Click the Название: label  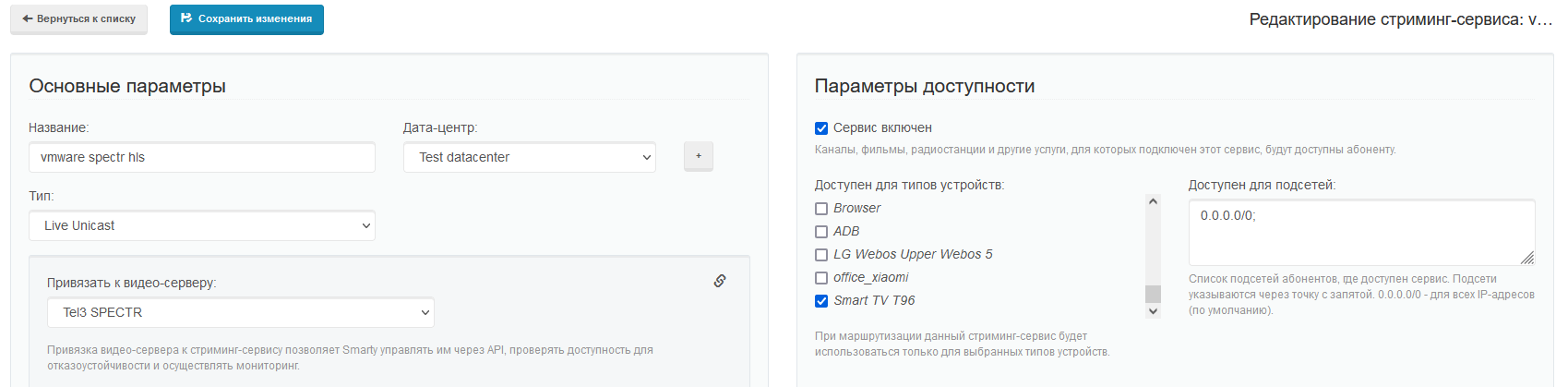coord(59,127)
